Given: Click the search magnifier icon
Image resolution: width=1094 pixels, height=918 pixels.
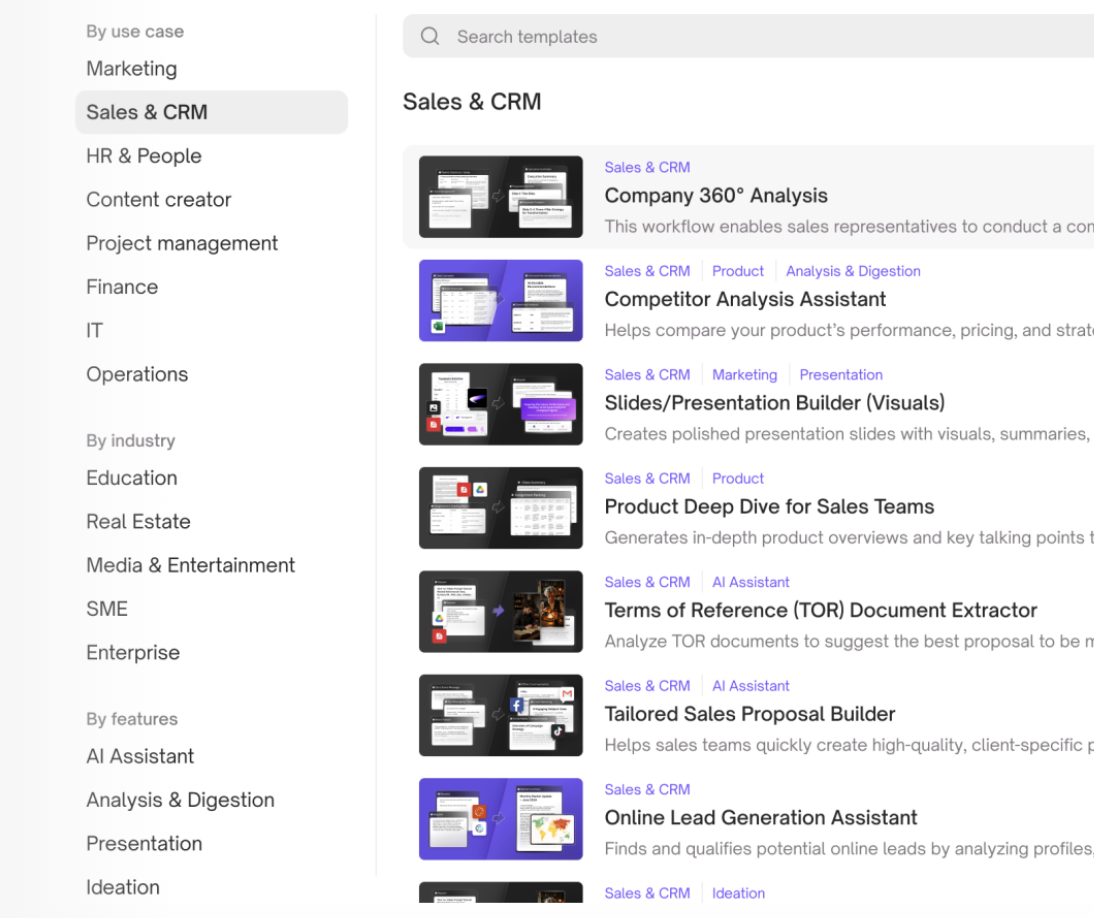Looking at the screenshot, I should coord(430,37).
